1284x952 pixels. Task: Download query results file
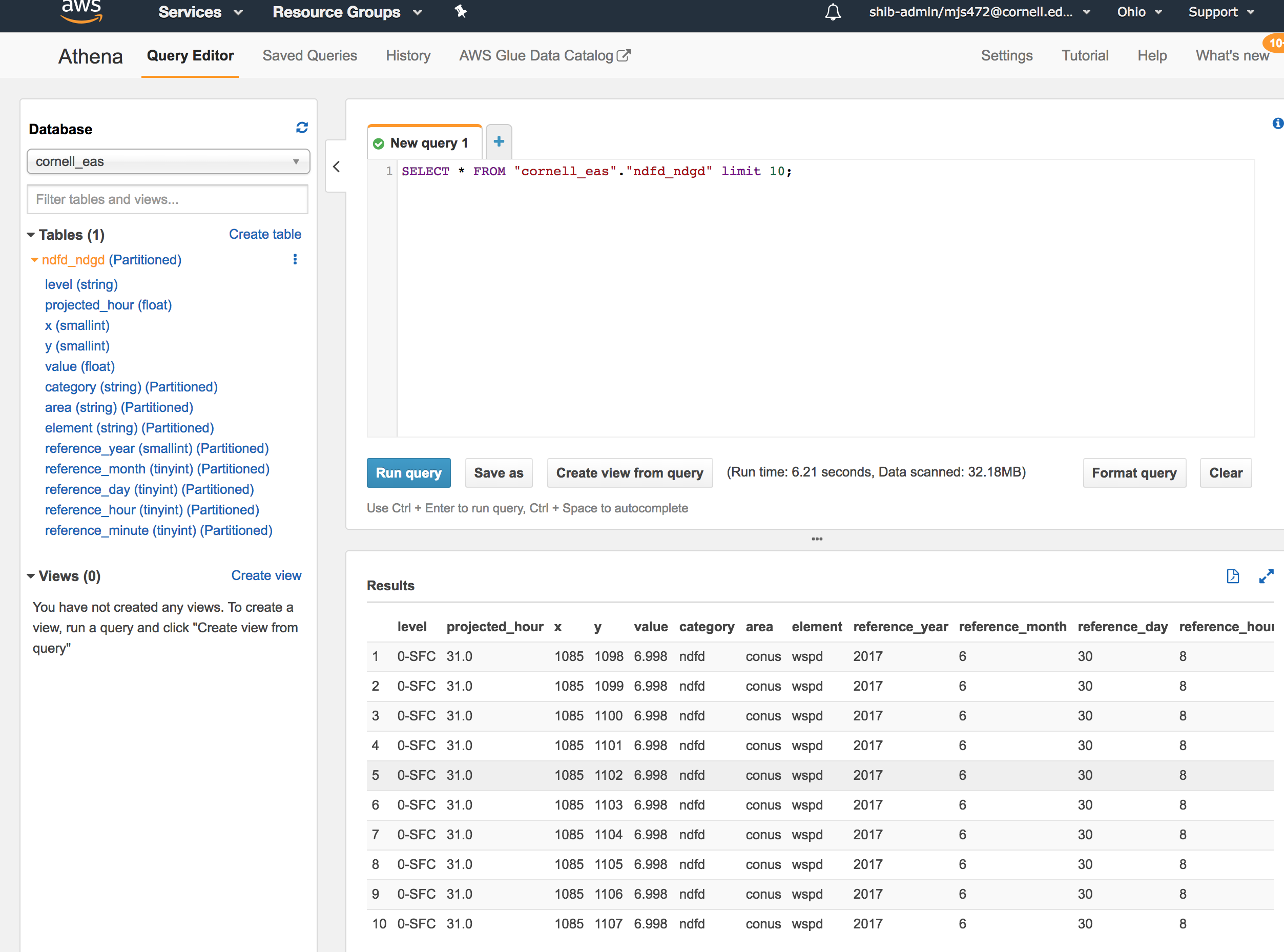1233,576
